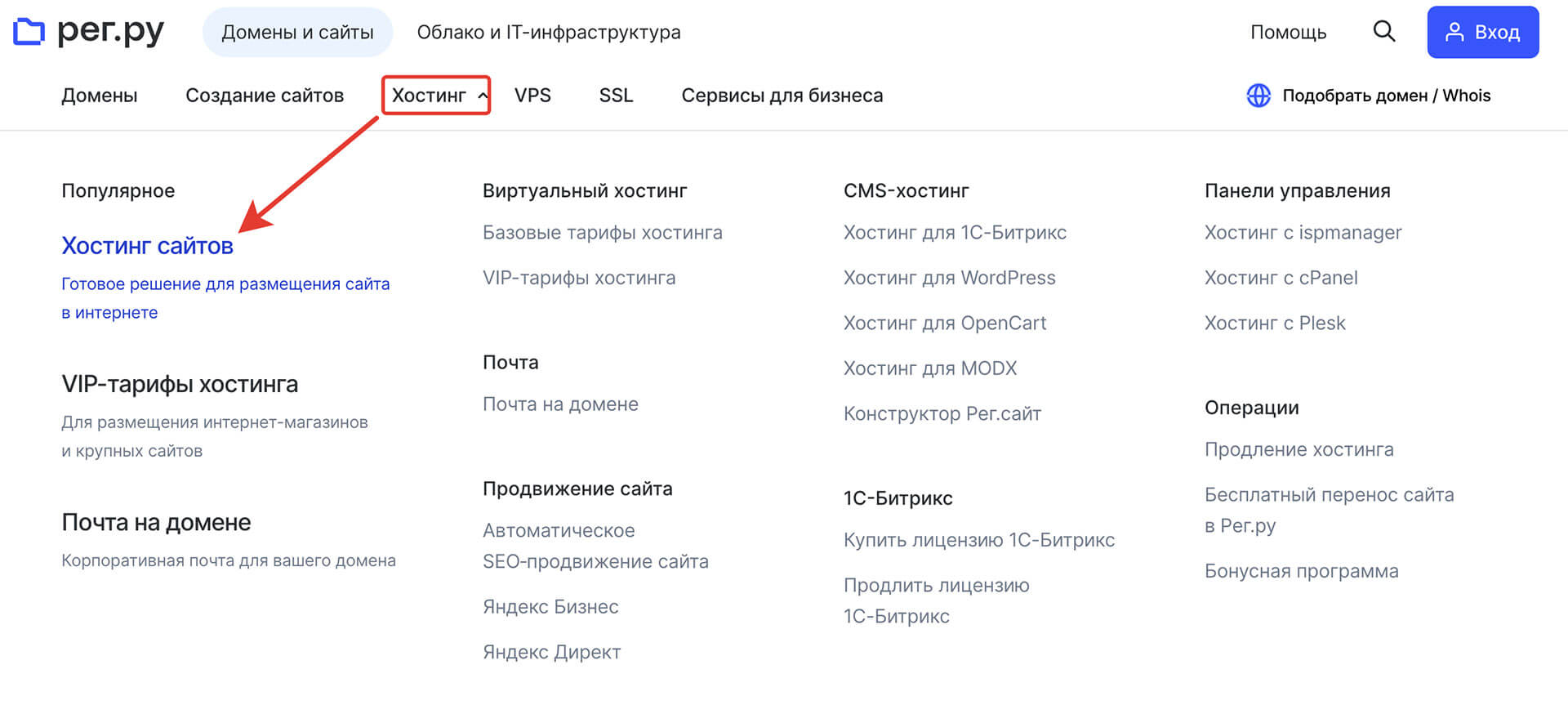Open site search with the magnifier icon
Image resolution: width=1568 pixels, height=714 pixels.
tap(1383, 31)
